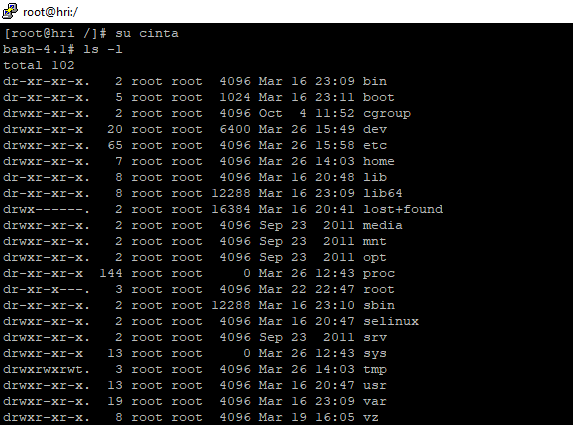Click the 'su cinta' command text
This screenshot has width=573, height=425.
(147, 33)
